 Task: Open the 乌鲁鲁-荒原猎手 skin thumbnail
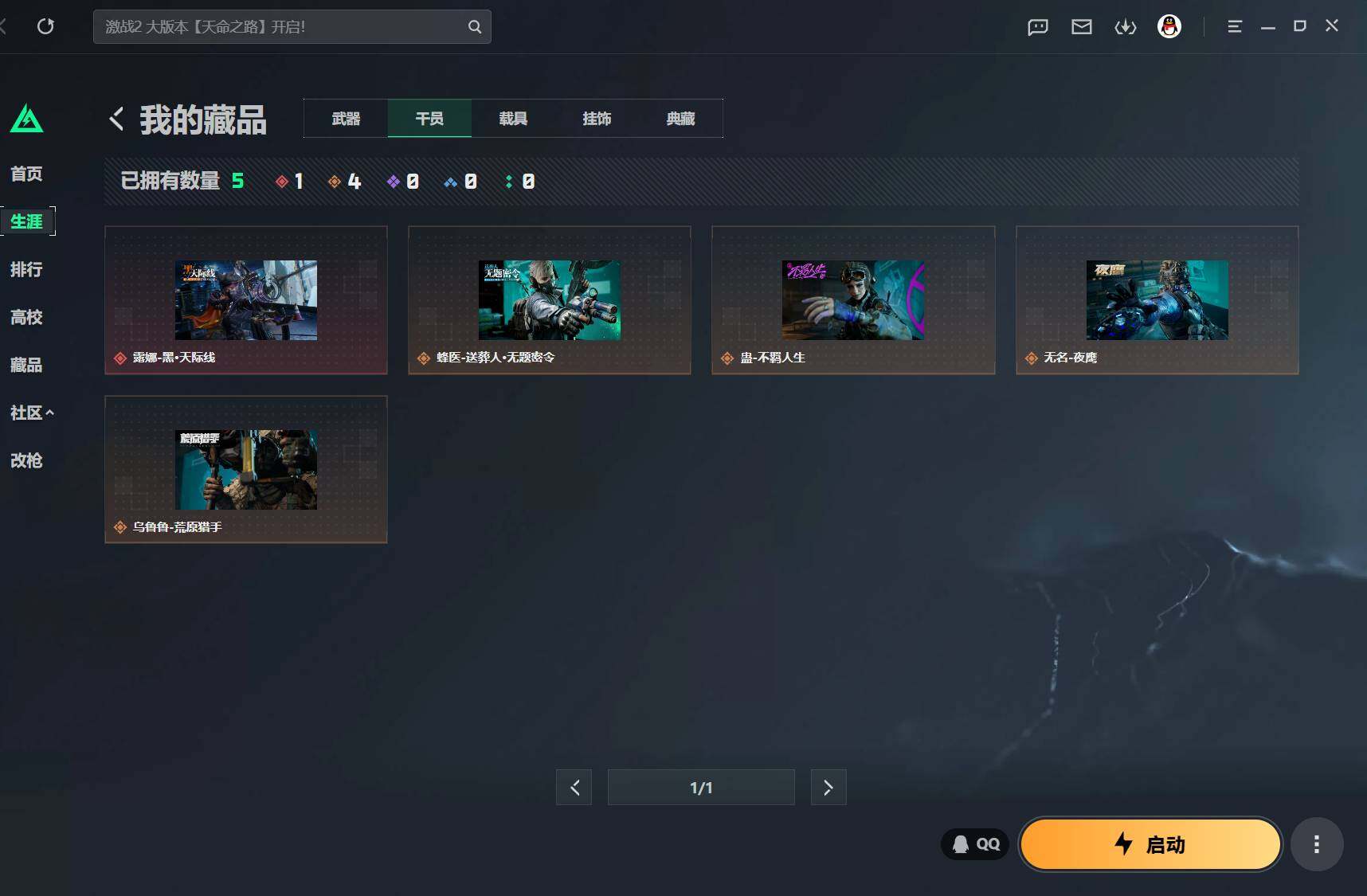246,470
